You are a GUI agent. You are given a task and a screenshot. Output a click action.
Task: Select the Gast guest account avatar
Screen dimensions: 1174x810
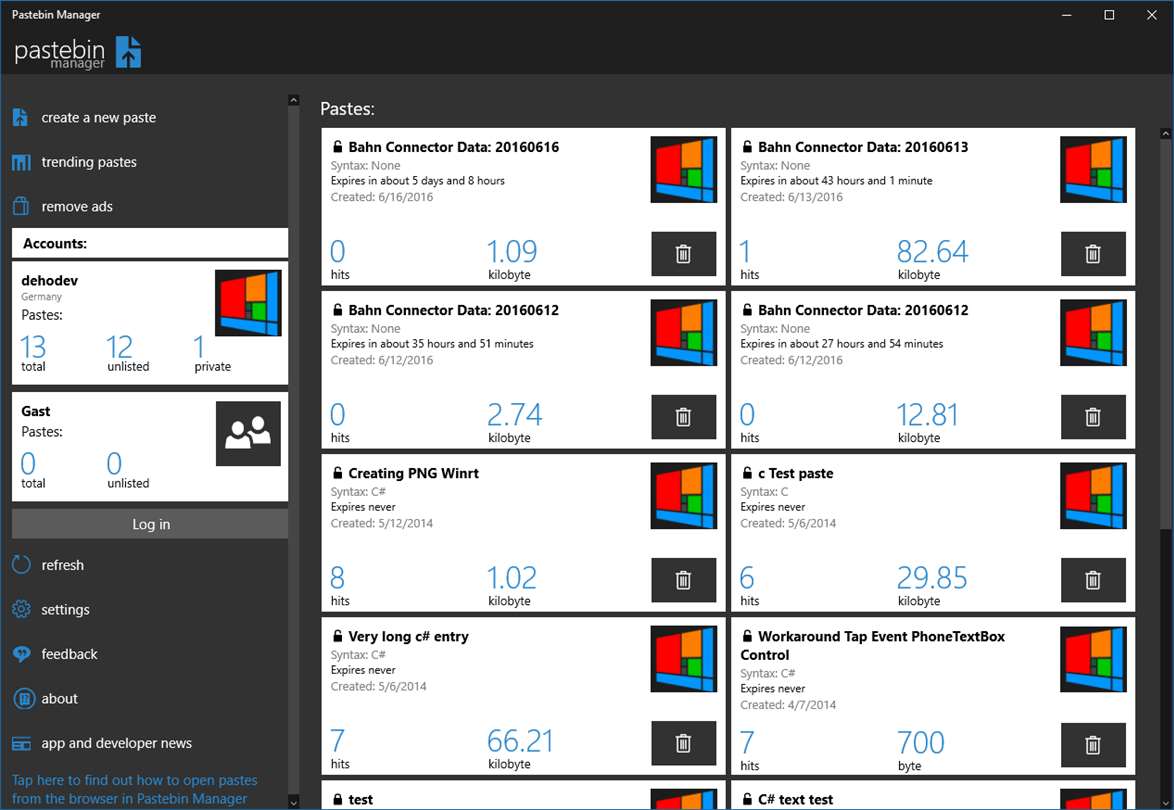pos(248,433)
